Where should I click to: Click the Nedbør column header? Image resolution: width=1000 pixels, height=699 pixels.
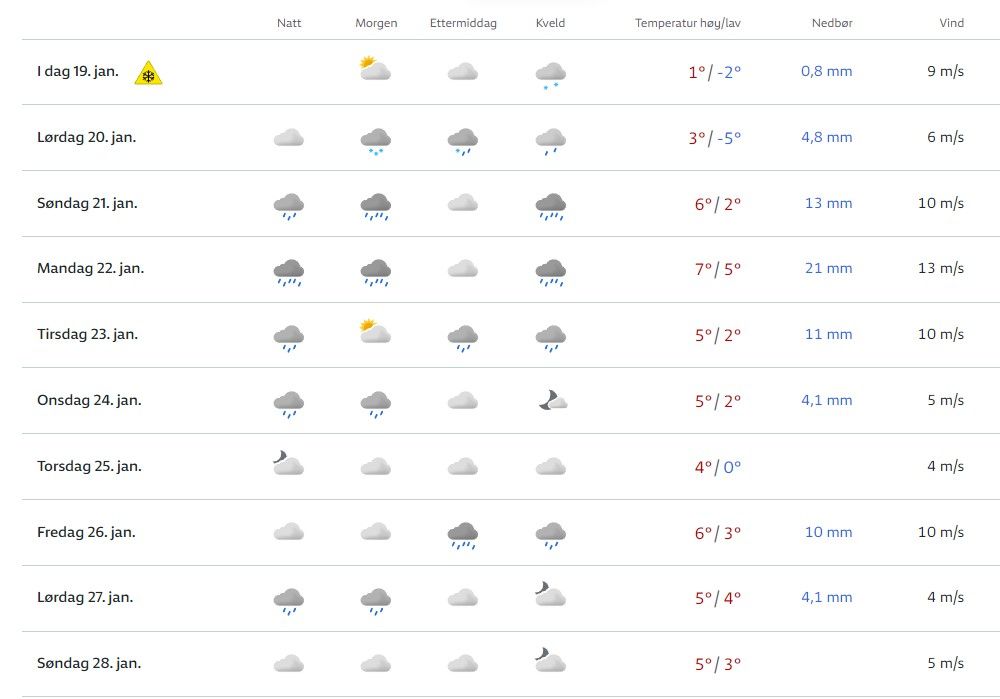point(831,23)
